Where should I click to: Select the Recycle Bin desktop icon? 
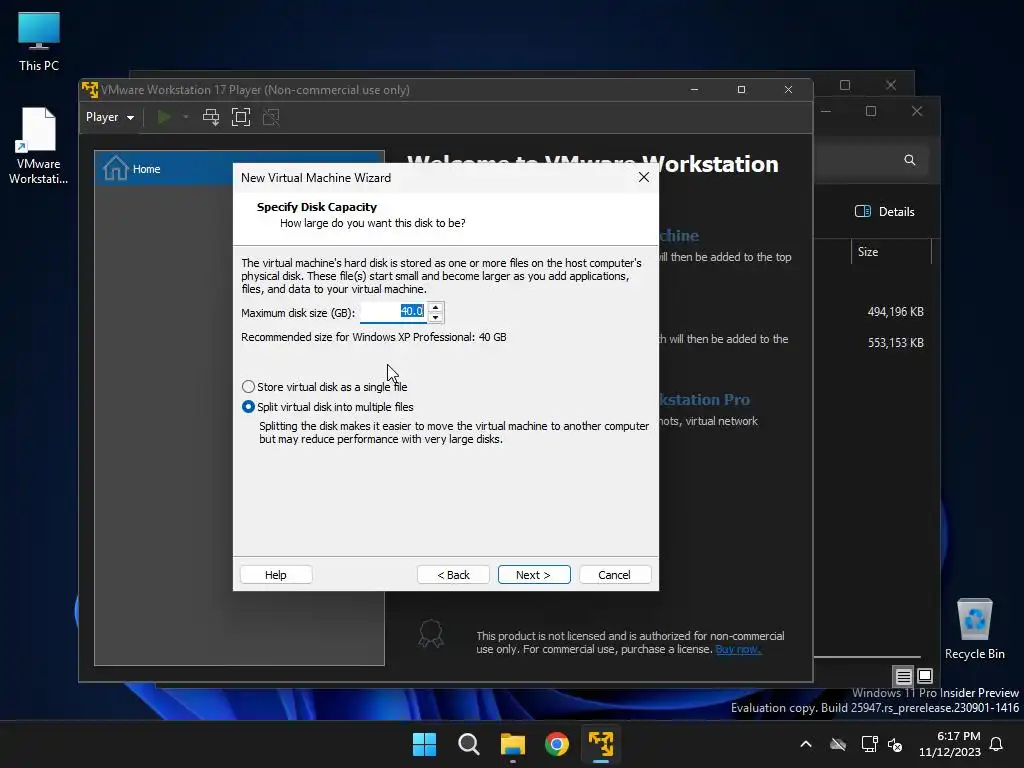(974, 630)
